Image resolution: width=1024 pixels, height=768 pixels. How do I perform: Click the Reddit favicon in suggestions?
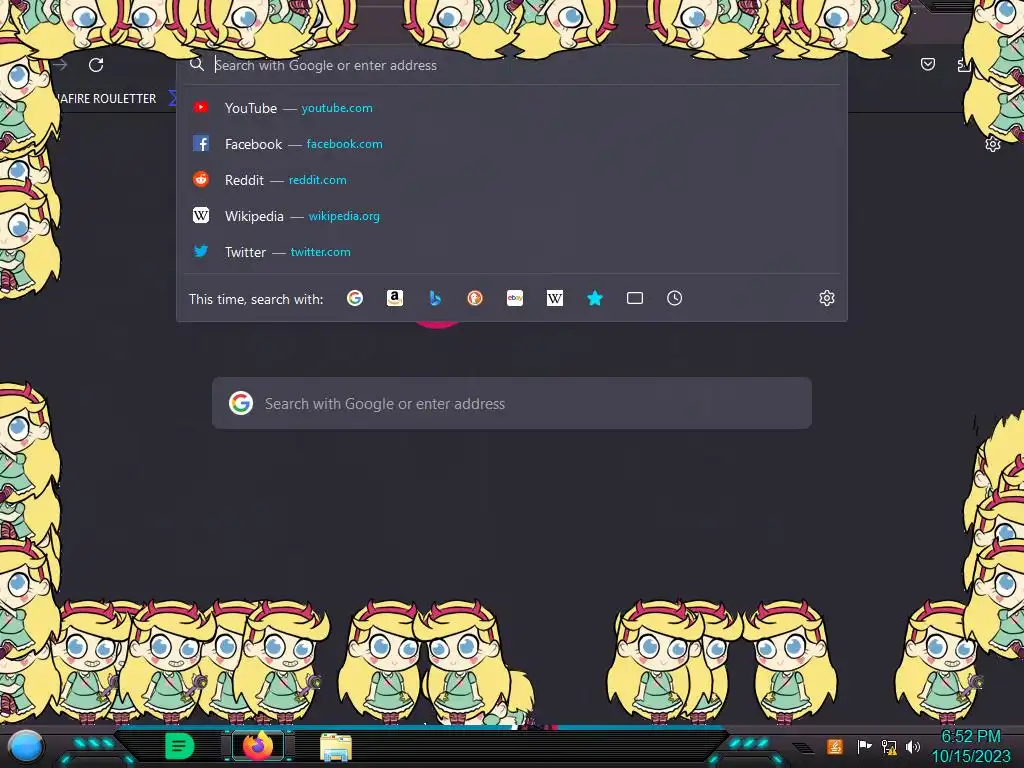201,179
